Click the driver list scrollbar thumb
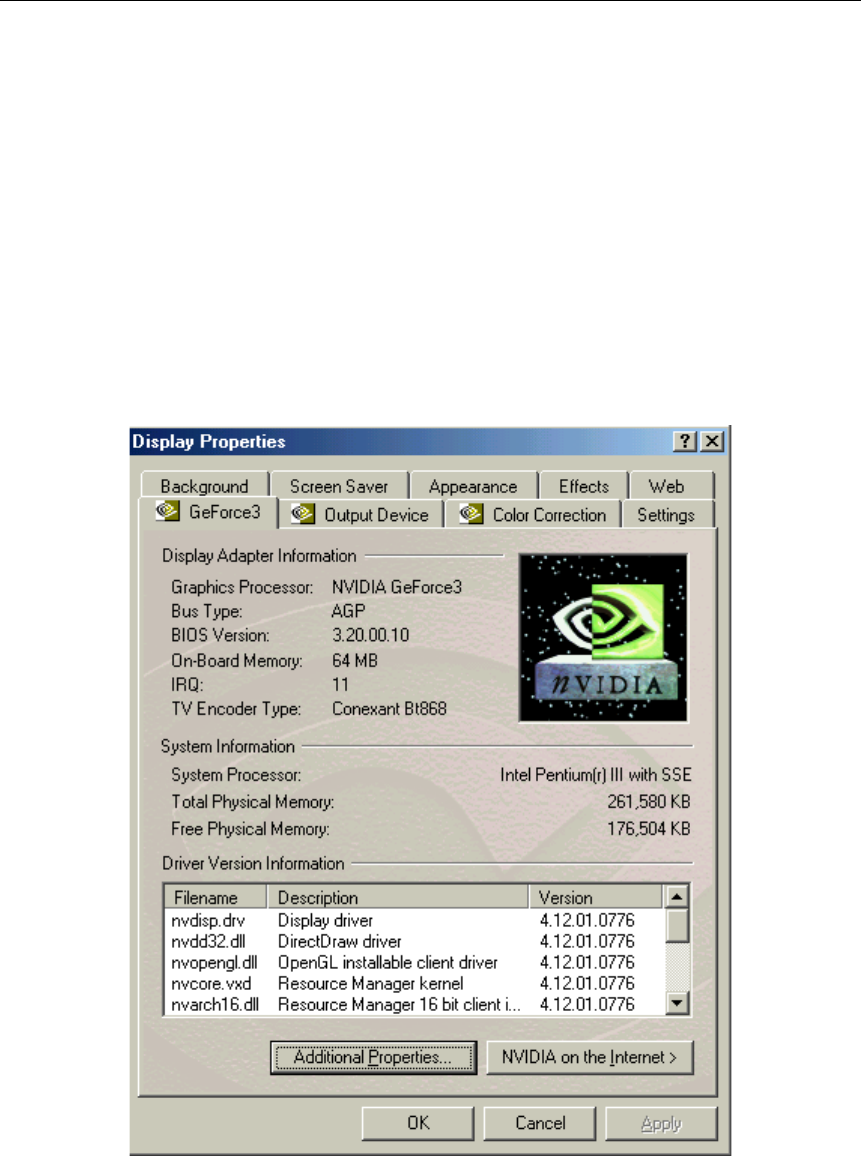Image resolution: width=861 pixels, height=1156 pixels. [677, 925]
